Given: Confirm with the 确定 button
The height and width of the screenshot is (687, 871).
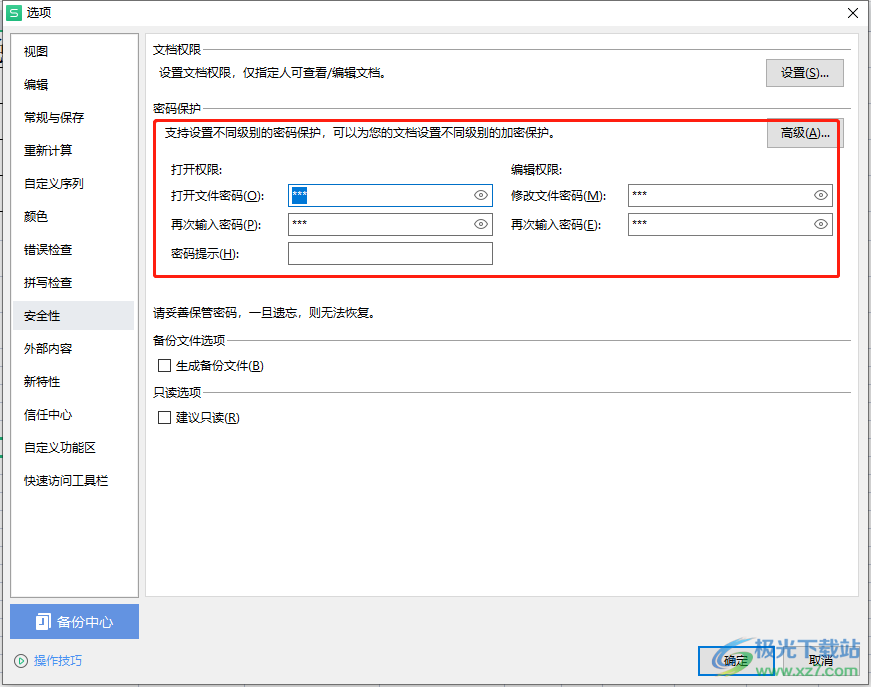Looking at the screenshot, I should (x=736, y=660).
